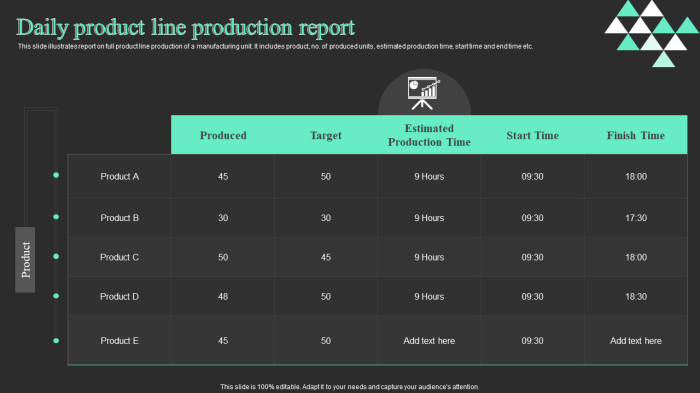Select the slide title 'Daily product line production report'
Screen dimensions: 700x393
tap(185, 28)
